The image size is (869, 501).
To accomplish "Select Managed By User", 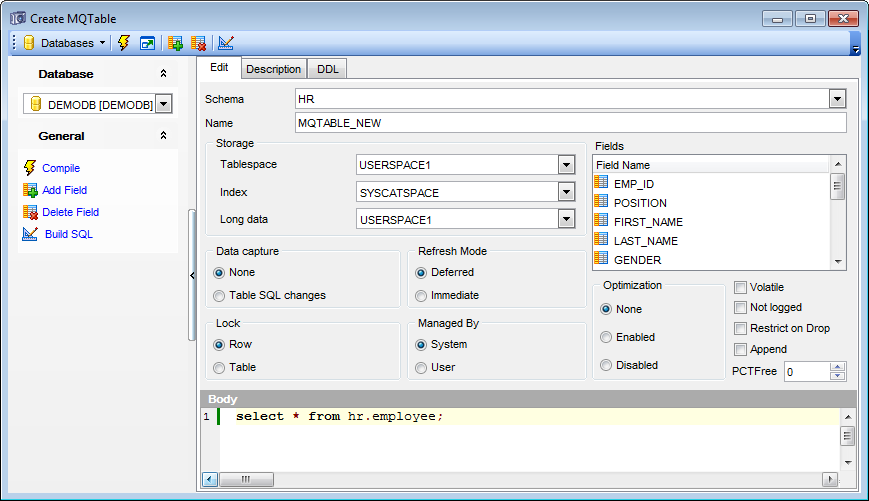I will (421, 367).
